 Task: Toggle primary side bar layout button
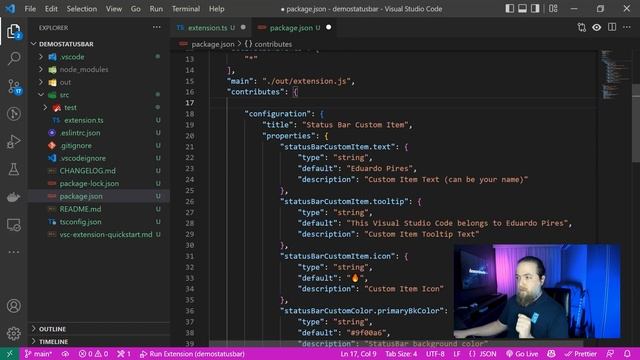(x=509, y=9)
